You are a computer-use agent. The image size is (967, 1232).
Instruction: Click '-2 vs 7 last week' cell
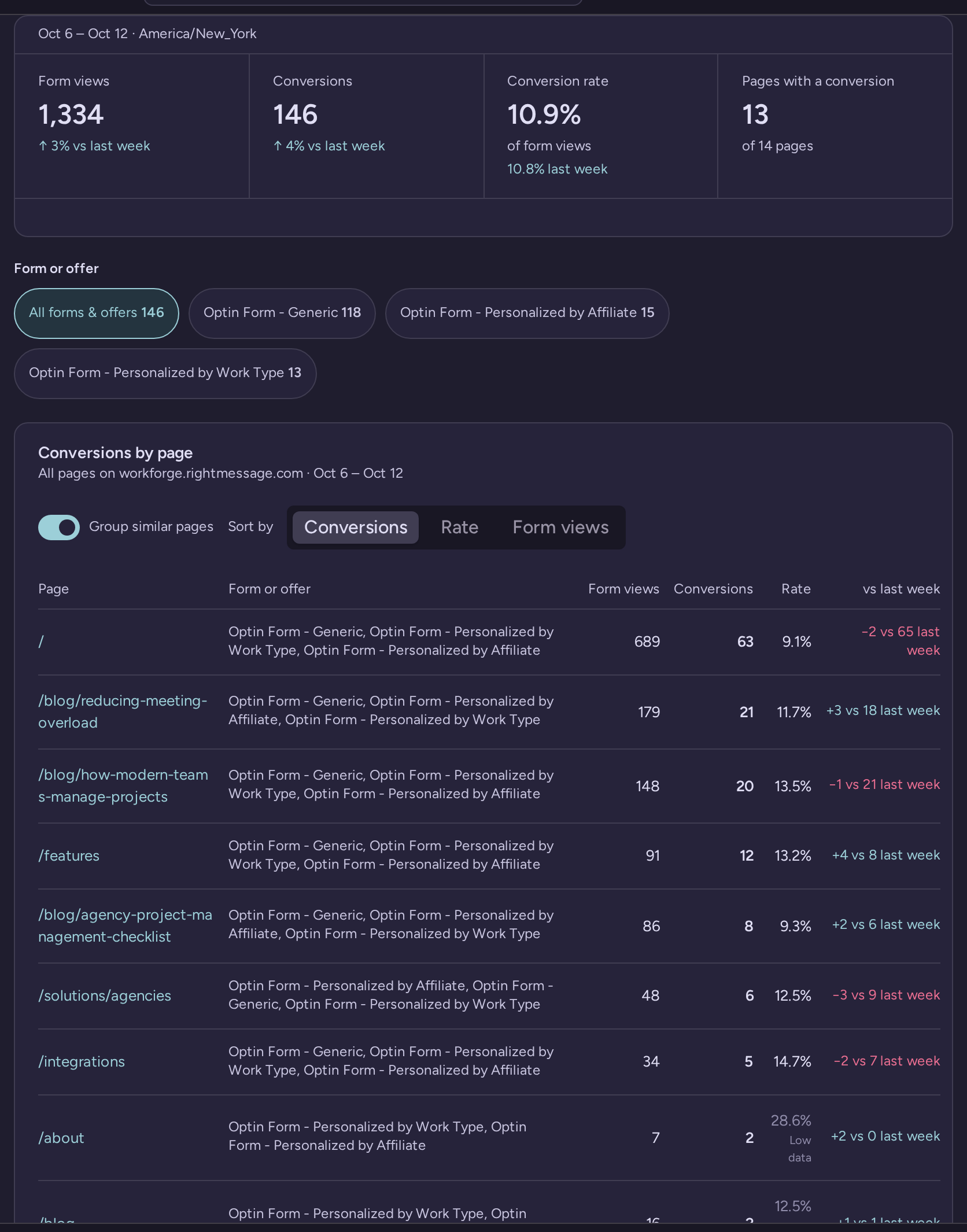pos(887,1061)
